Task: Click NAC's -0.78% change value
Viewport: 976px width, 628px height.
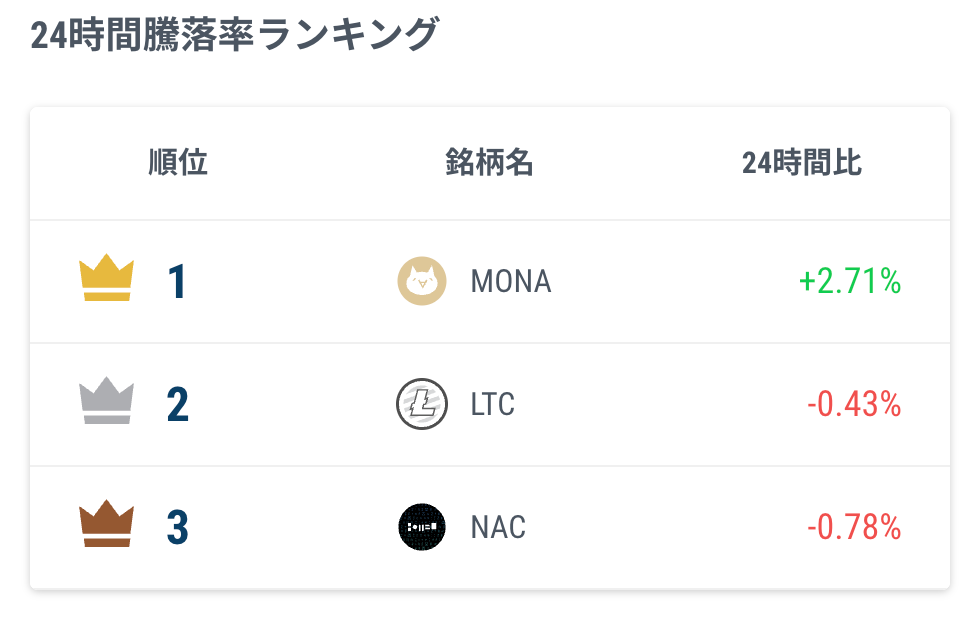Action: (854, 527)
